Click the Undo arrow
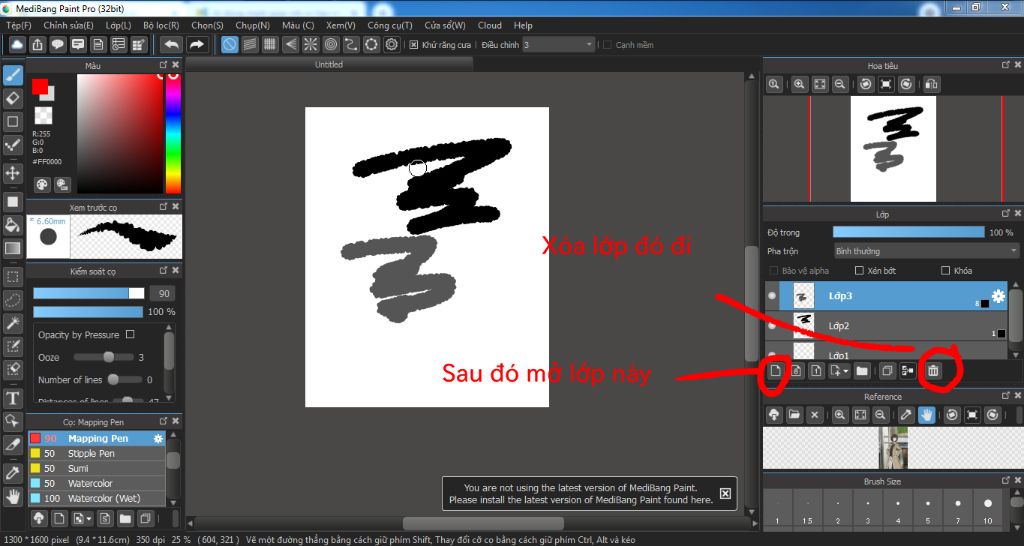Viewport: 1024px width, 546px height. (172, 44)
